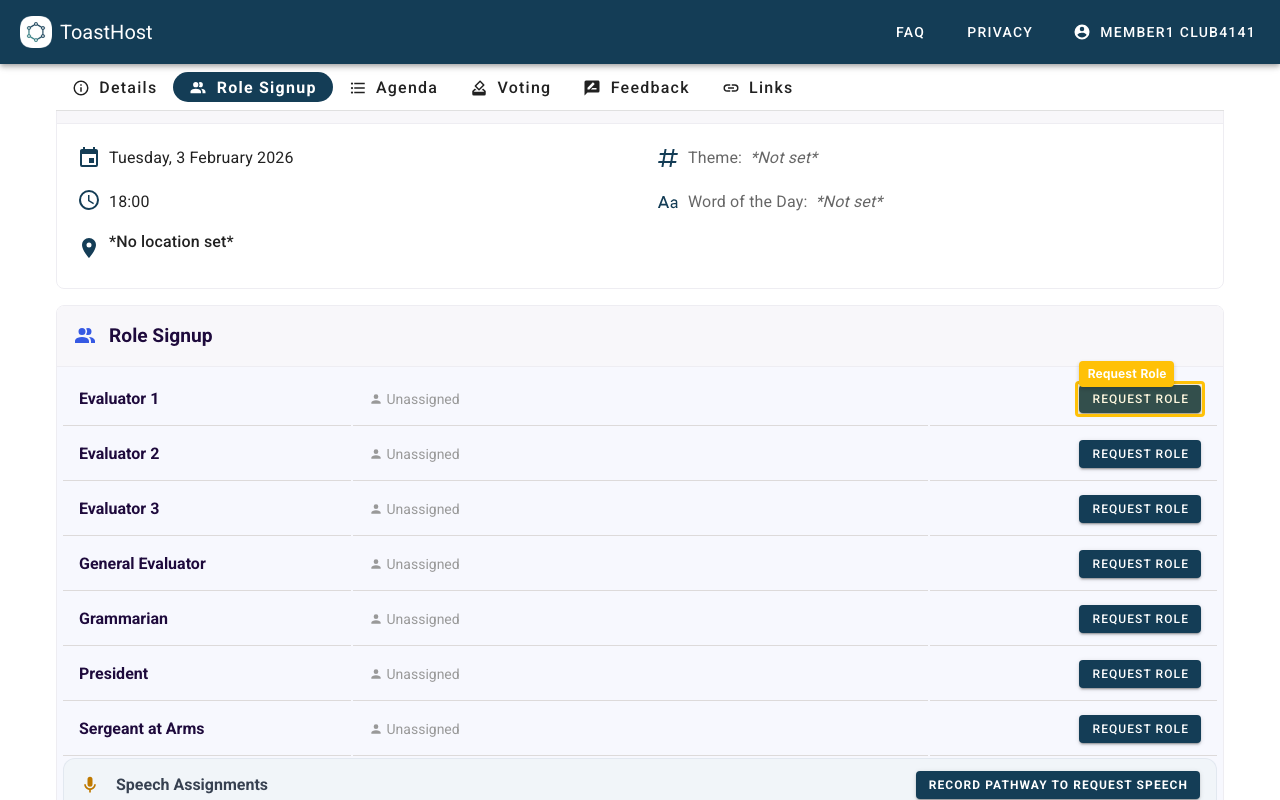Request the Sergeant at Arms role
Viewport: 1280px width, 800px height.
click(1139, 729)
